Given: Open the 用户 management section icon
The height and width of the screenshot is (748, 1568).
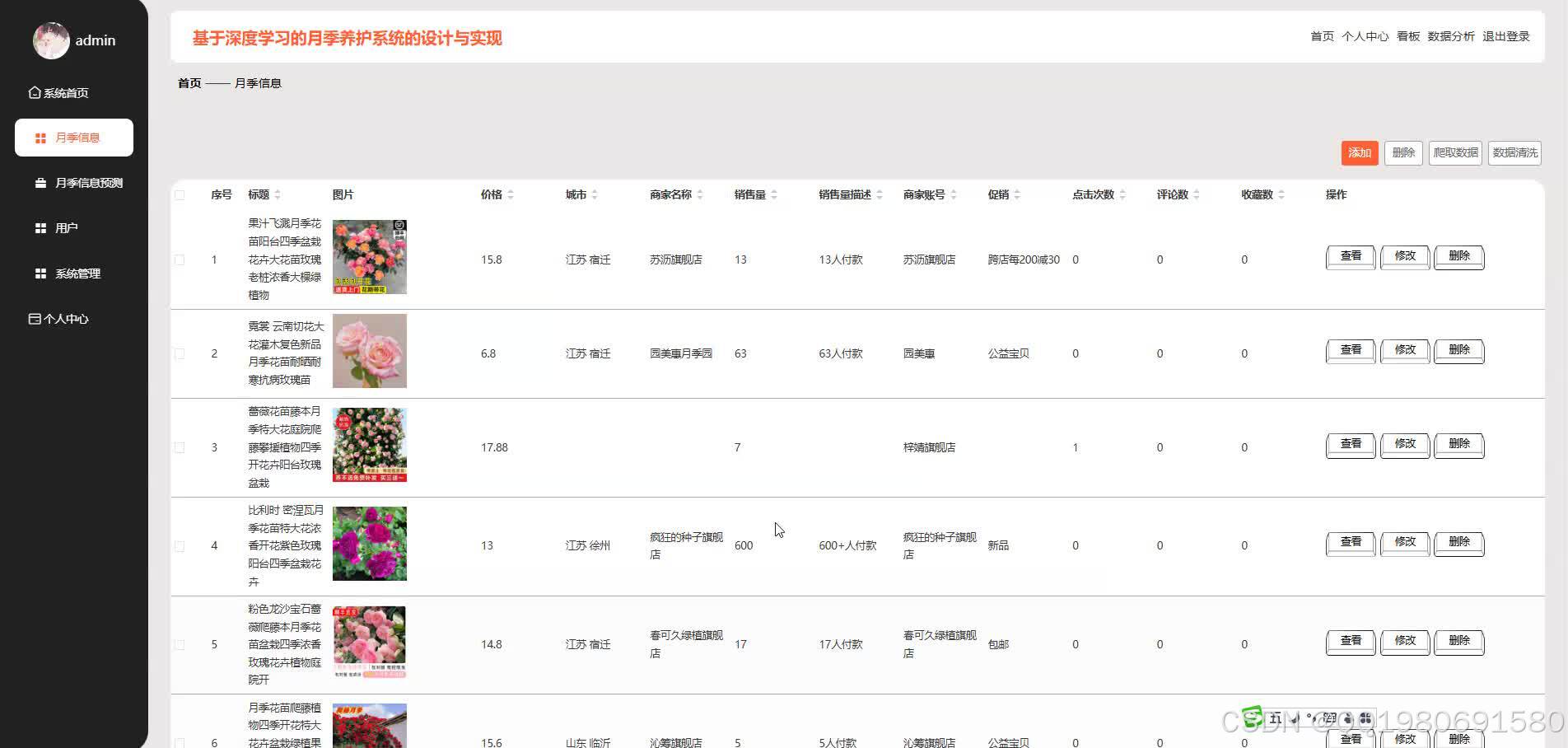Looking at the screenshot, I should pyautogui.click(x=40, y=227).
